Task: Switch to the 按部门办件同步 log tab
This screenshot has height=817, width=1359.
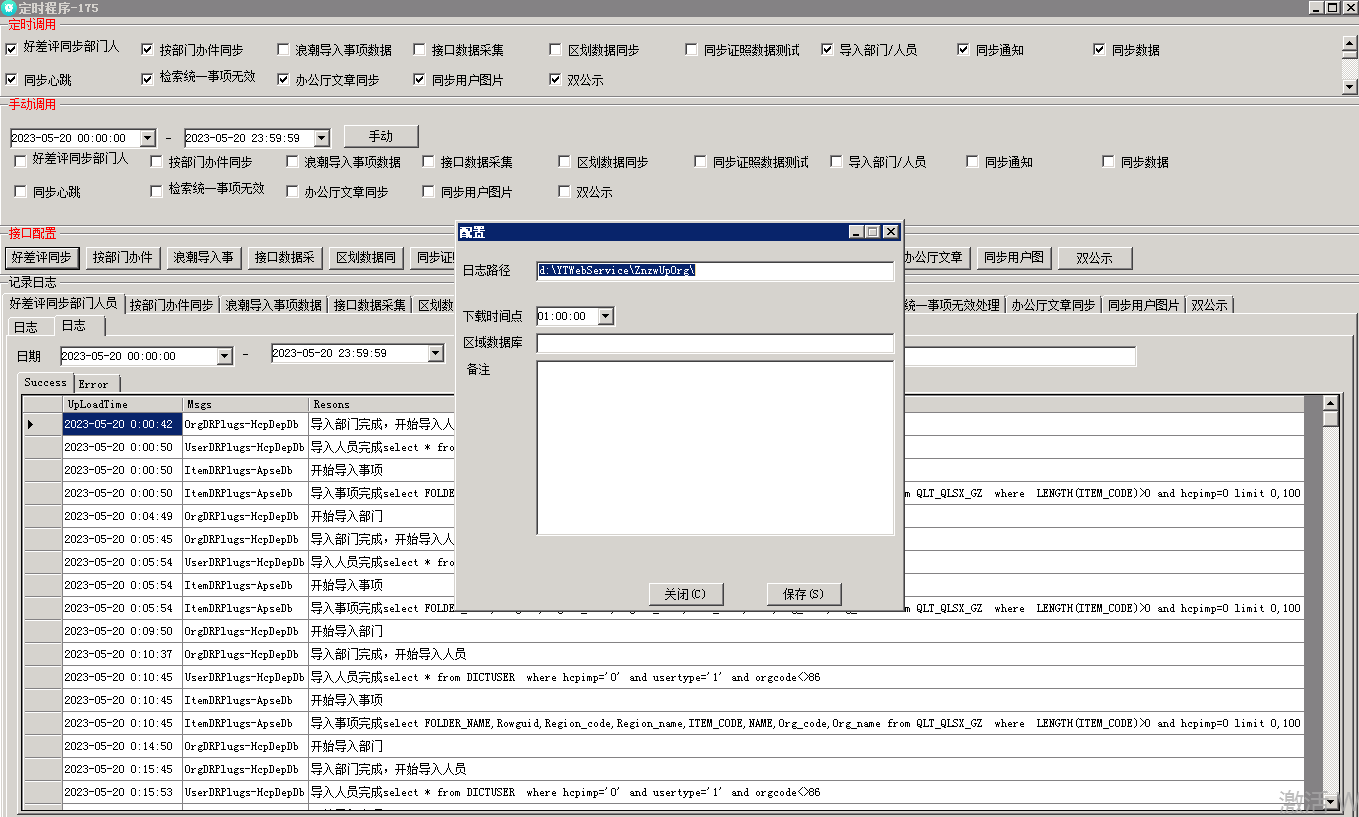Action: pos(171,305)
